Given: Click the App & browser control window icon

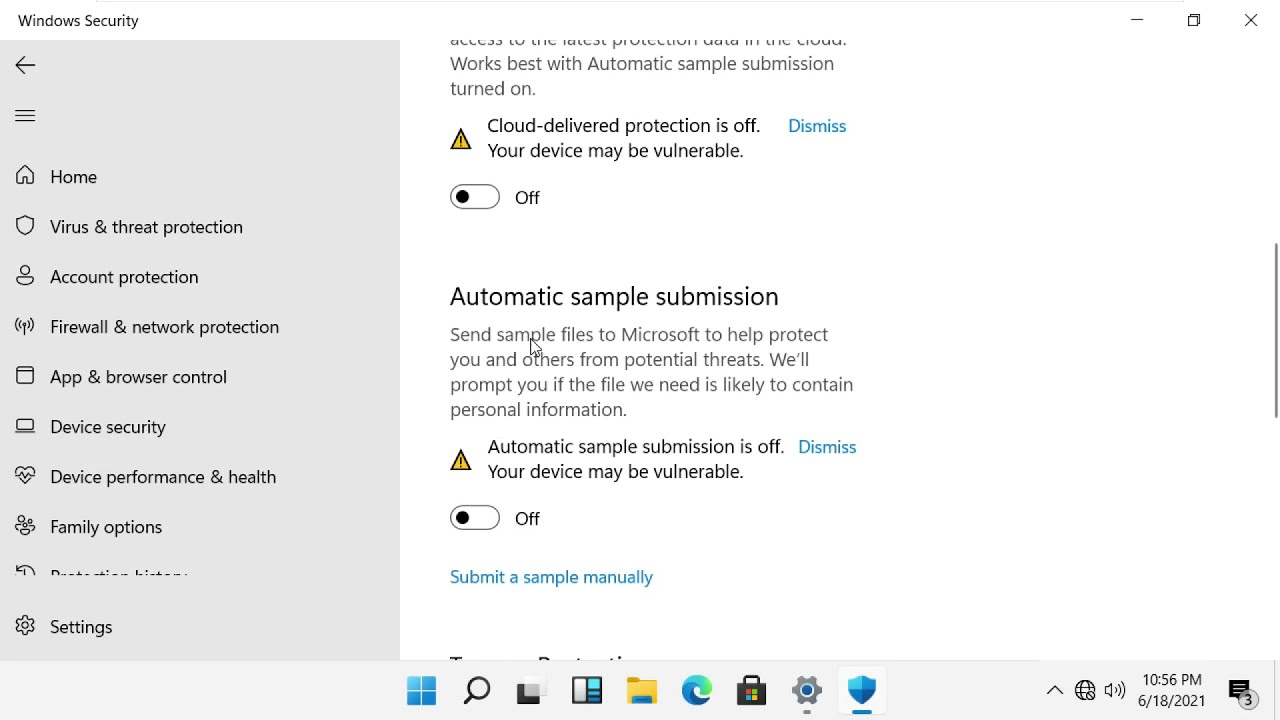Looking at the screenshot, I should [25, 376].
